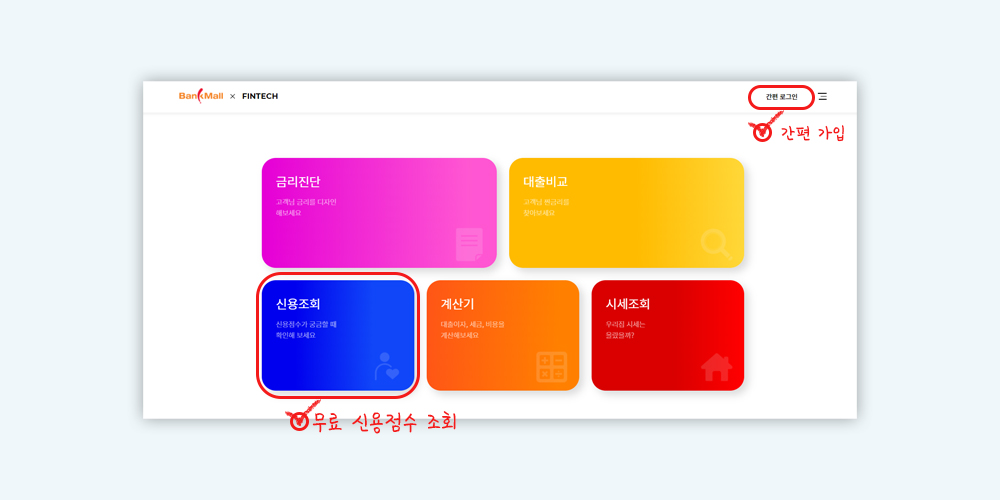Open the 시세조회 card
The height and width of the screenshot is (500, 1000).
668,335
